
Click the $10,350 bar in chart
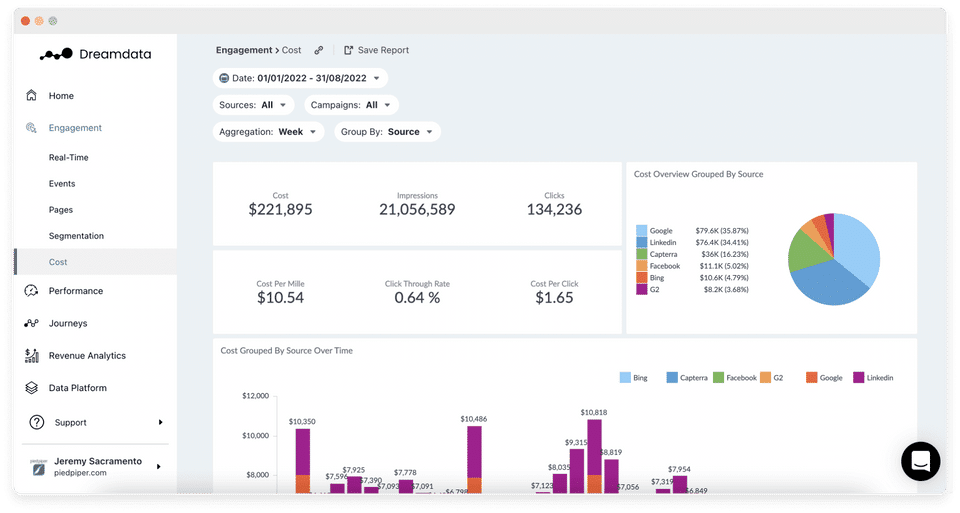pyautogui.click(x=302, y=460)
